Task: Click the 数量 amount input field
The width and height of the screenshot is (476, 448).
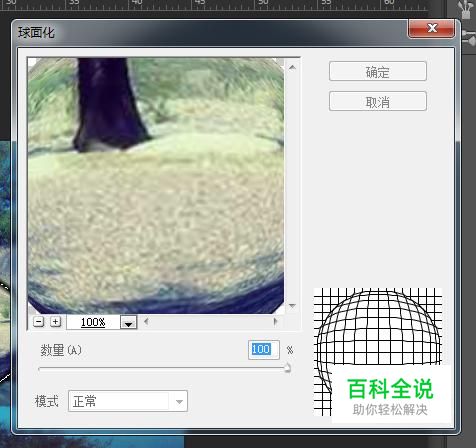Action: [x=264, y=350]
